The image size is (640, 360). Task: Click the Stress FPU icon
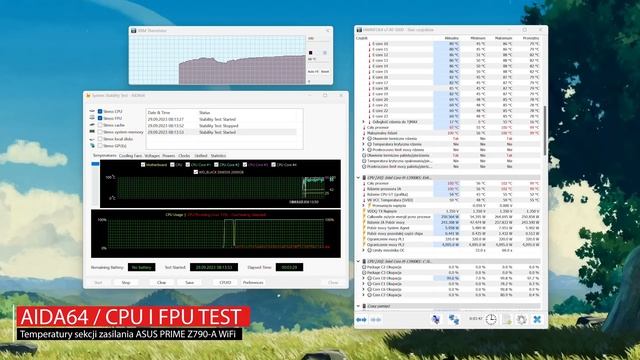[x=92, y=118]
